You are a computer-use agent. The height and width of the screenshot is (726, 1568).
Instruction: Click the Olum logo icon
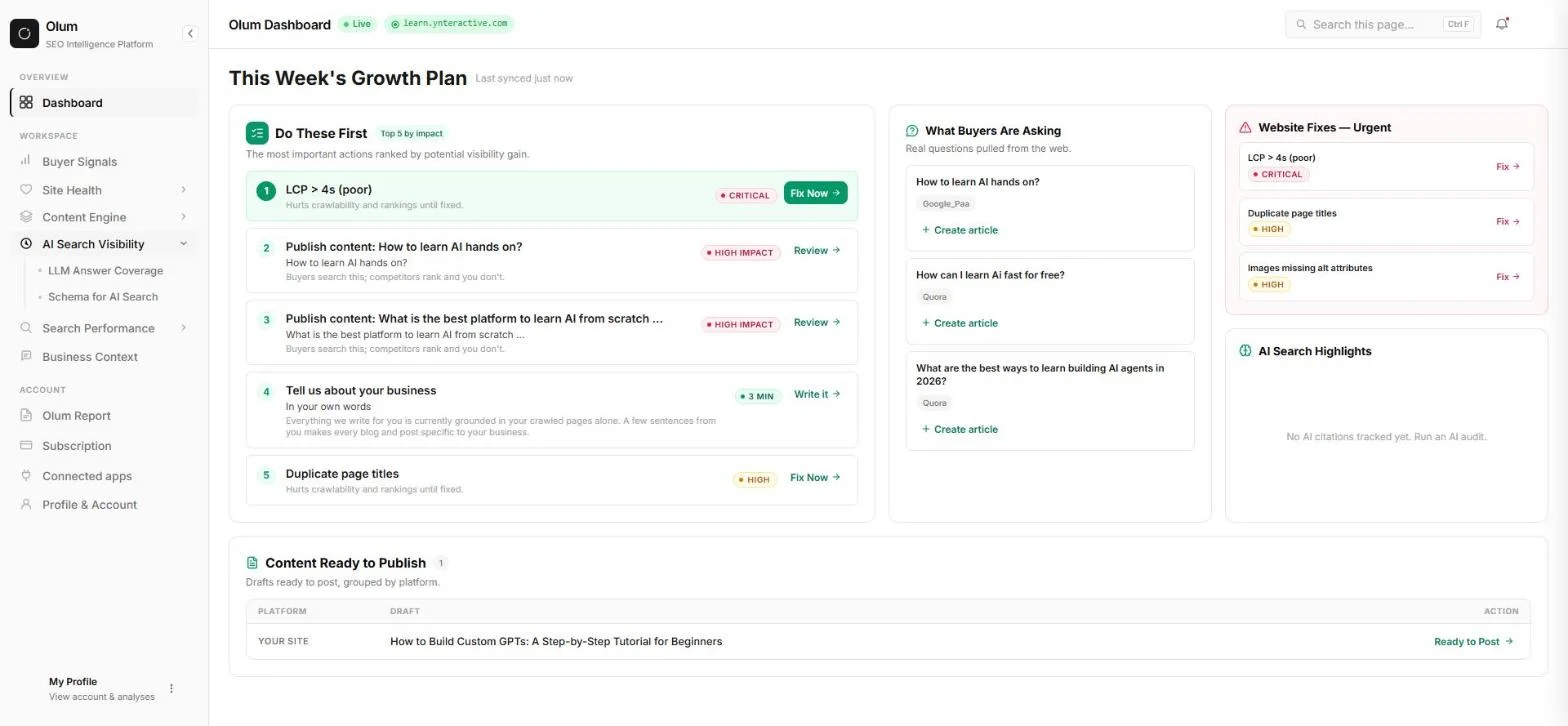[x=24, y=33]
